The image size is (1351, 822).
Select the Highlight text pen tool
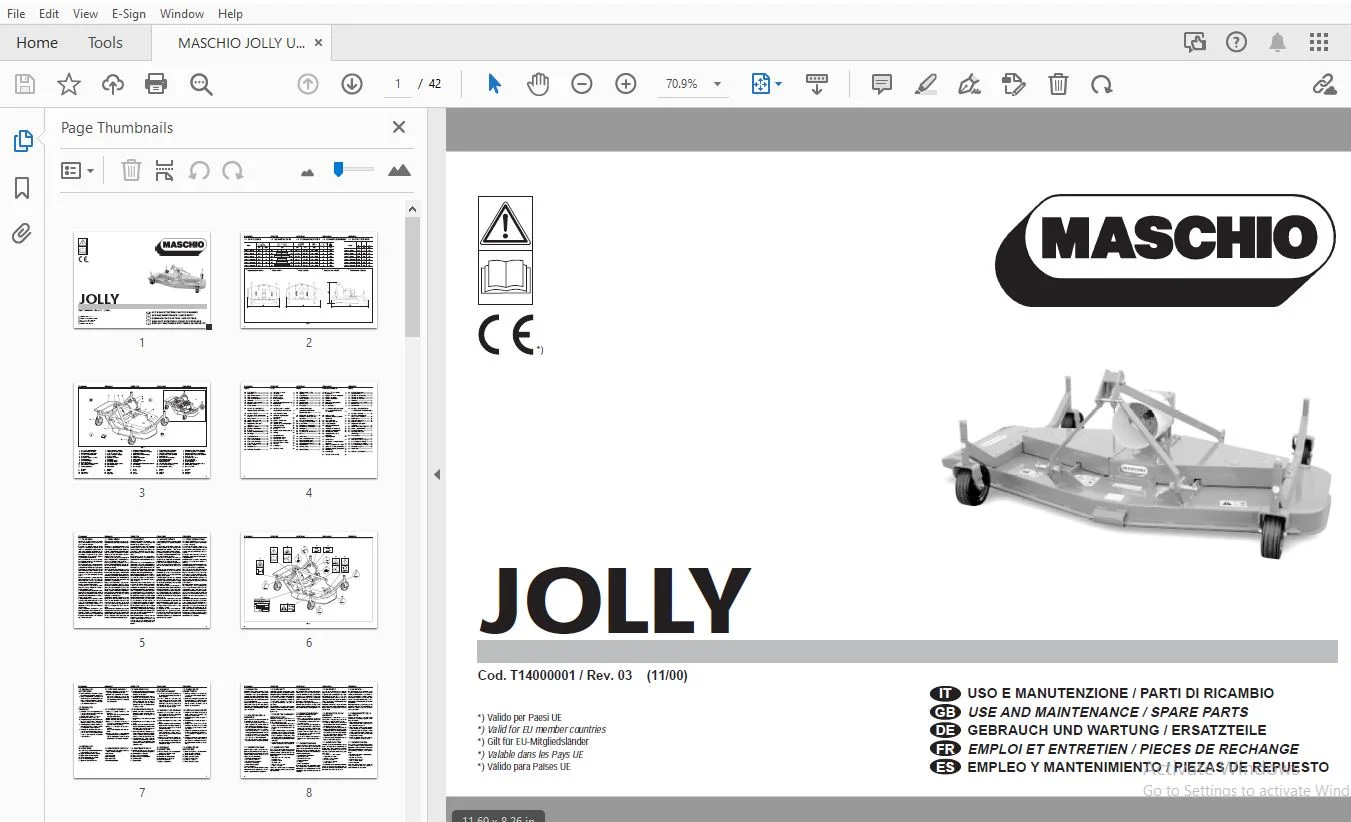pyautogui.click(x=926, y=85)
